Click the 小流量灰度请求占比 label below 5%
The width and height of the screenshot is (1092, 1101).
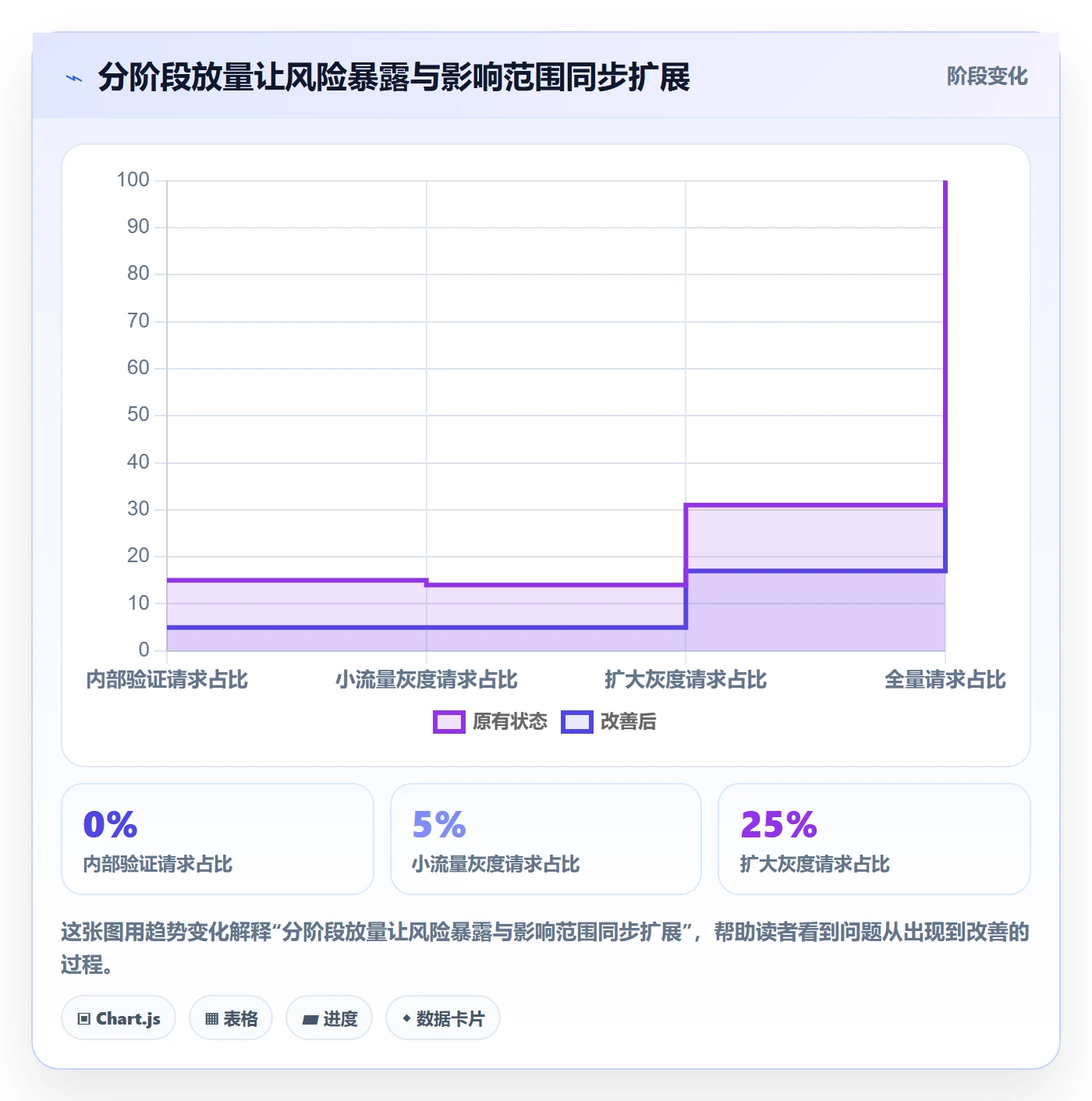[495, 864]
